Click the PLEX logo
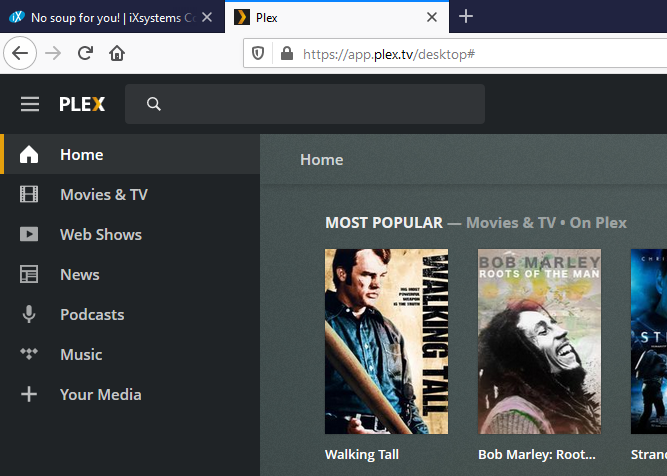The height and width of the screenshot is (476, 667). pos(82,104)
